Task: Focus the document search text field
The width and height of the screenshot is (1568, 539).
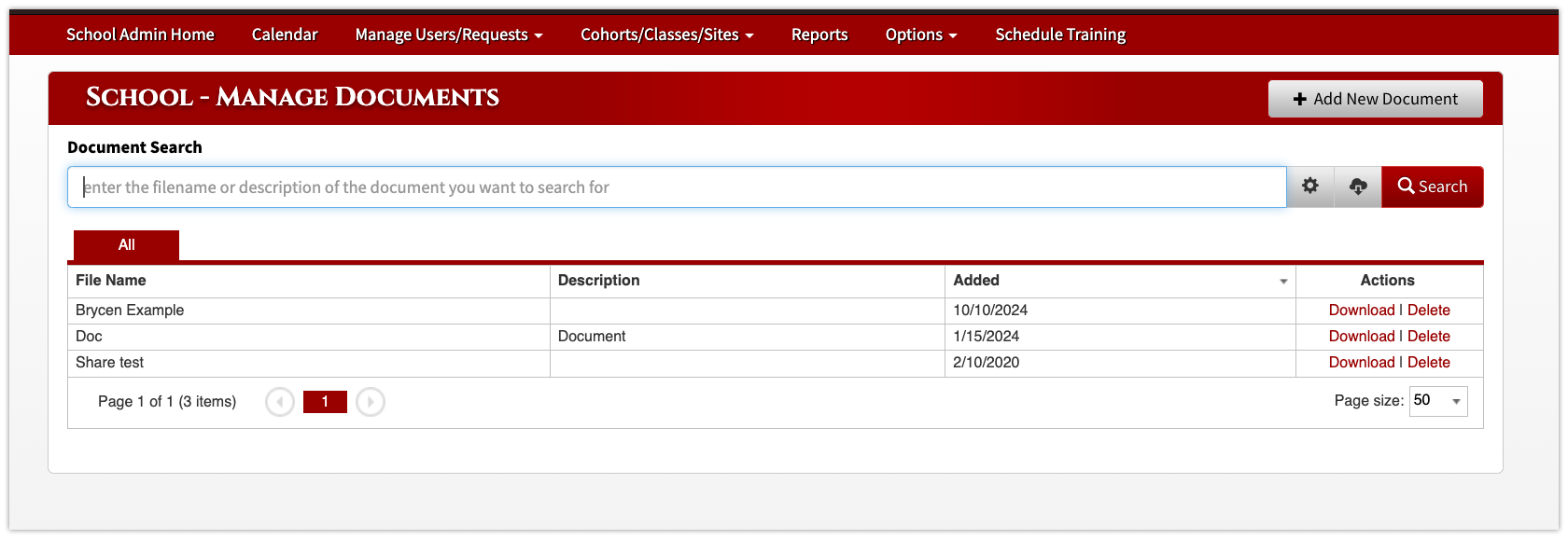Action: [677, 187]
